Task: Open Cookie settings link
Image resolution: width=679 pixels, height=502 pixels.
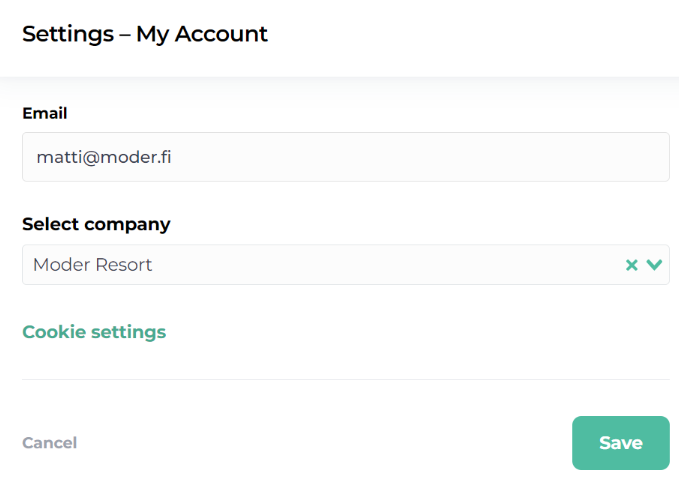Action: pos(94,332)
